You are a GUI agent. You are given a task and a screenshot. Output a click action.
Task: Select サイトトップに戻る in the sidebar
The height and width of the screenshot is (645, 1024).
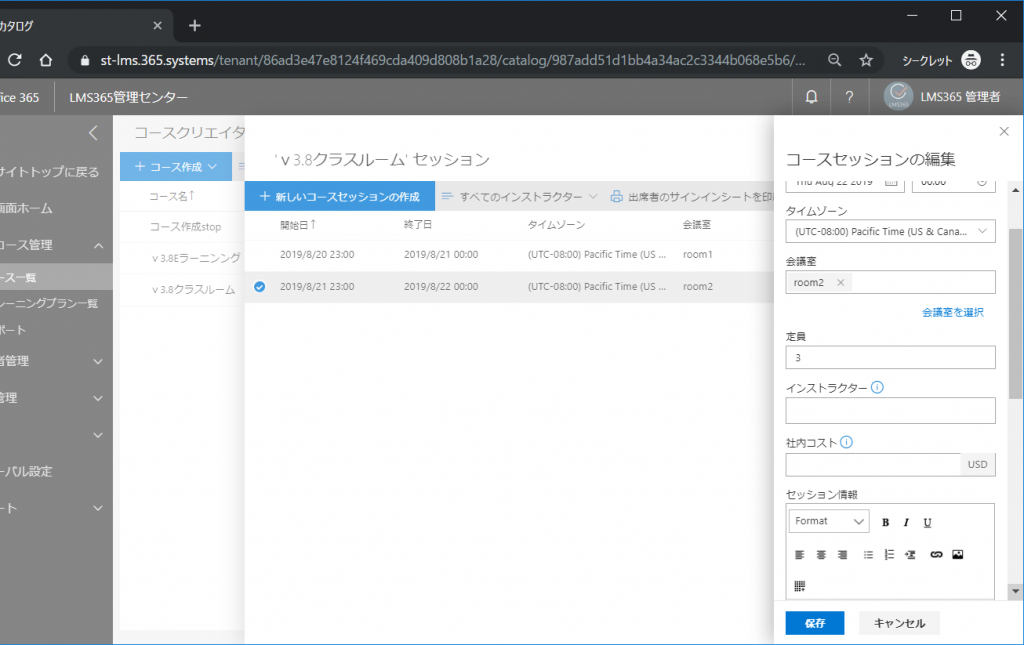tap(50, 172)
